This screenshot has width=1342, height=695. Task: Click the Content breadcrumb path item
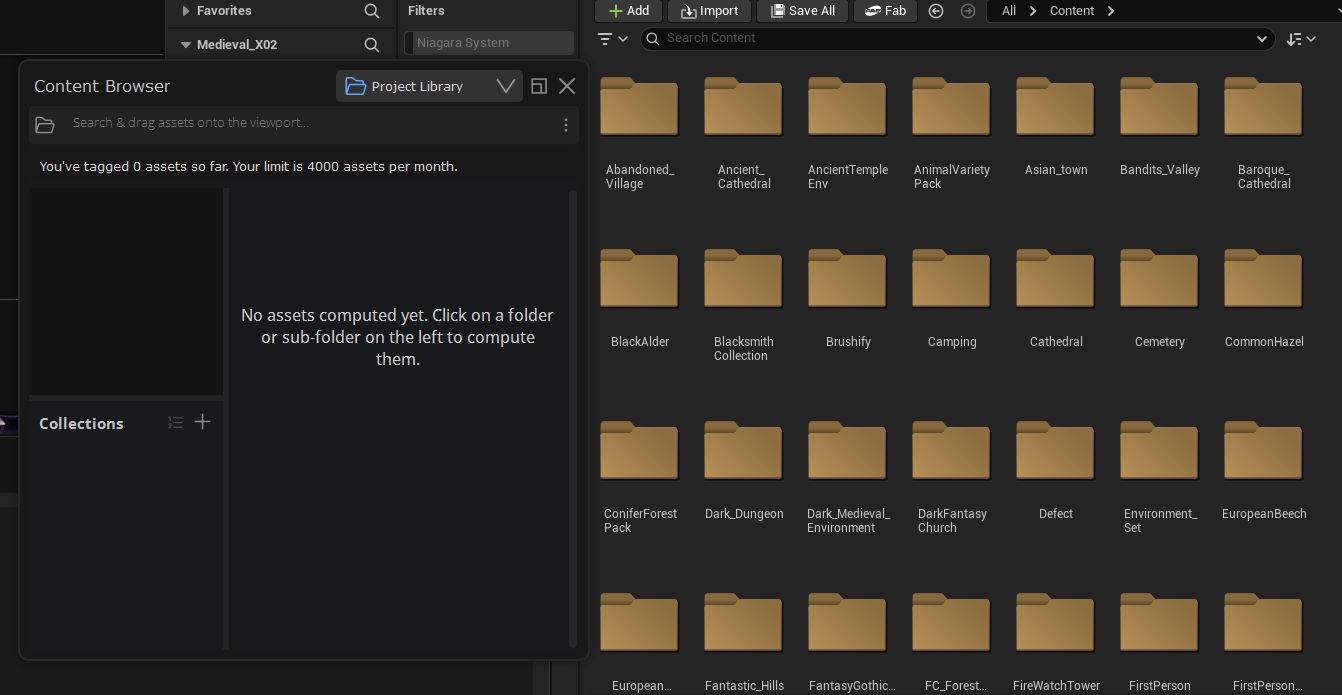(1071, 11)
